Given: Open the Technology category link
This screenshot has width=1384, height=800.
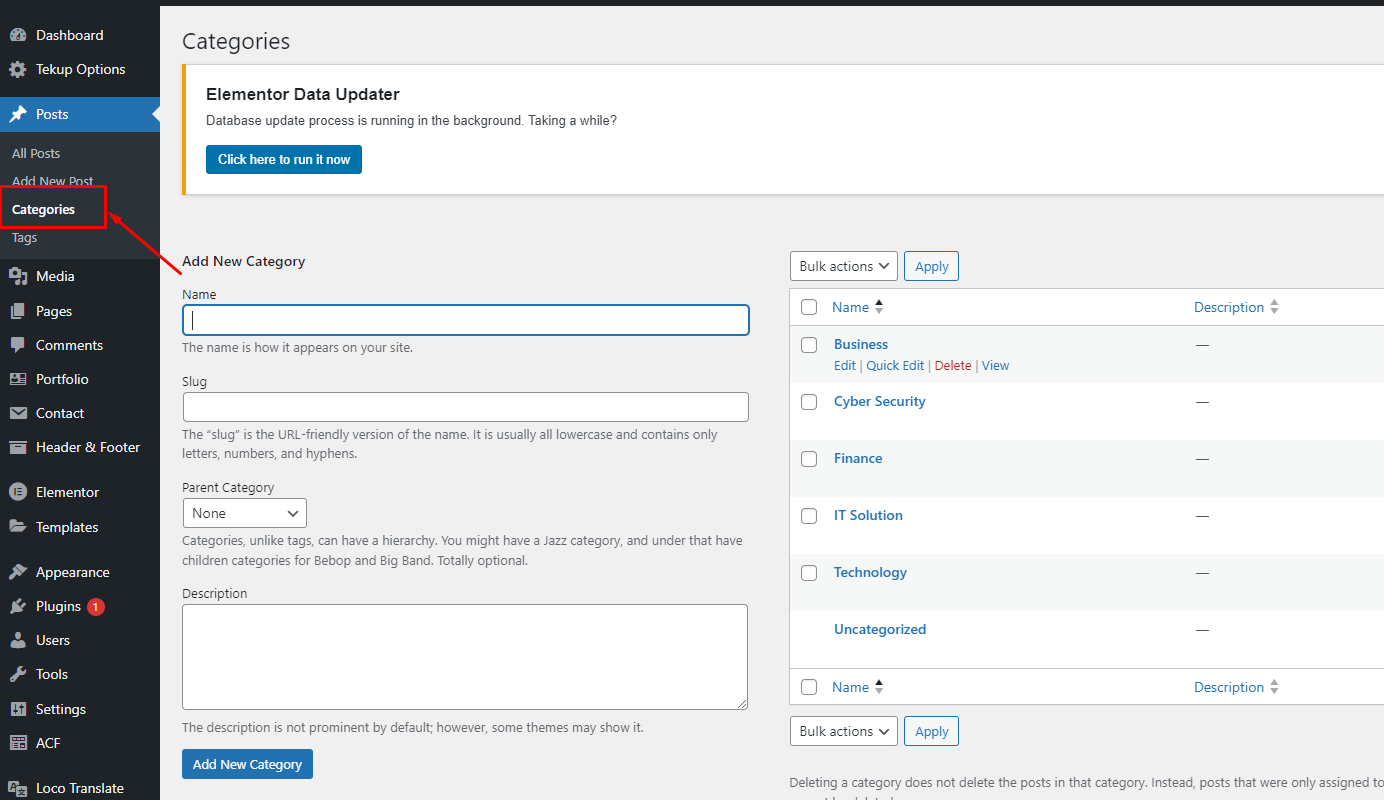Looking at the screenshot, I should pos(870,572).
